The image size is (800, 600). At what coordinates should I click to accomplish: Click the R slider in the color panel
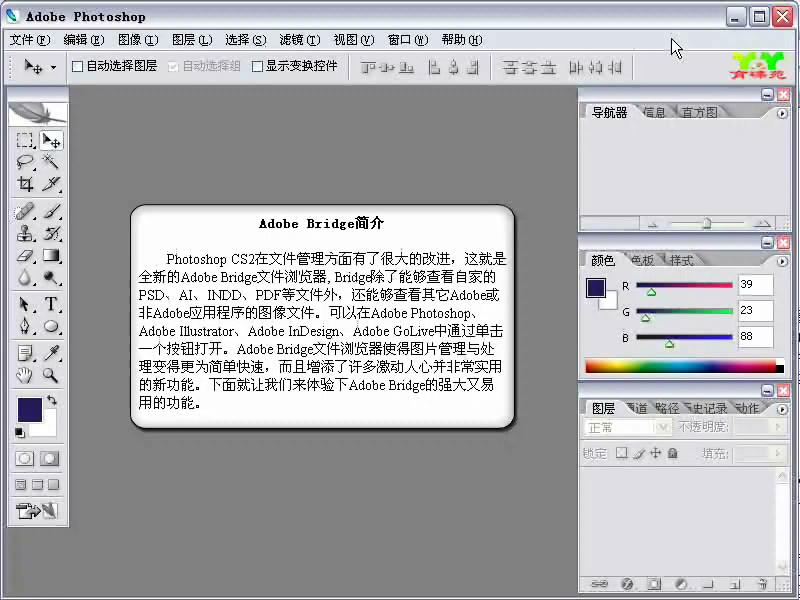pyautogui.click(x=684, y=286)
